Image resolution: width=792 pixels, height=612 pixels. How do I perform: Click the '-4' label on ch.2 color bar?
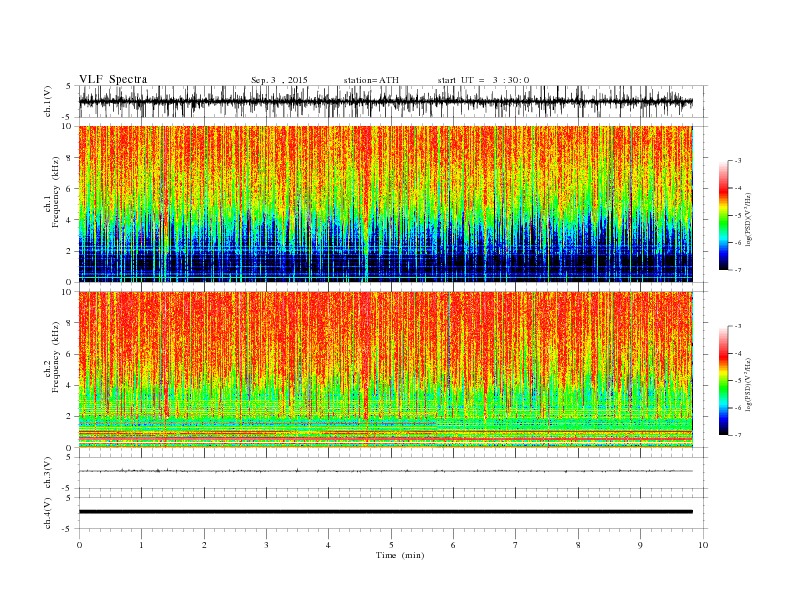[738, 354]
